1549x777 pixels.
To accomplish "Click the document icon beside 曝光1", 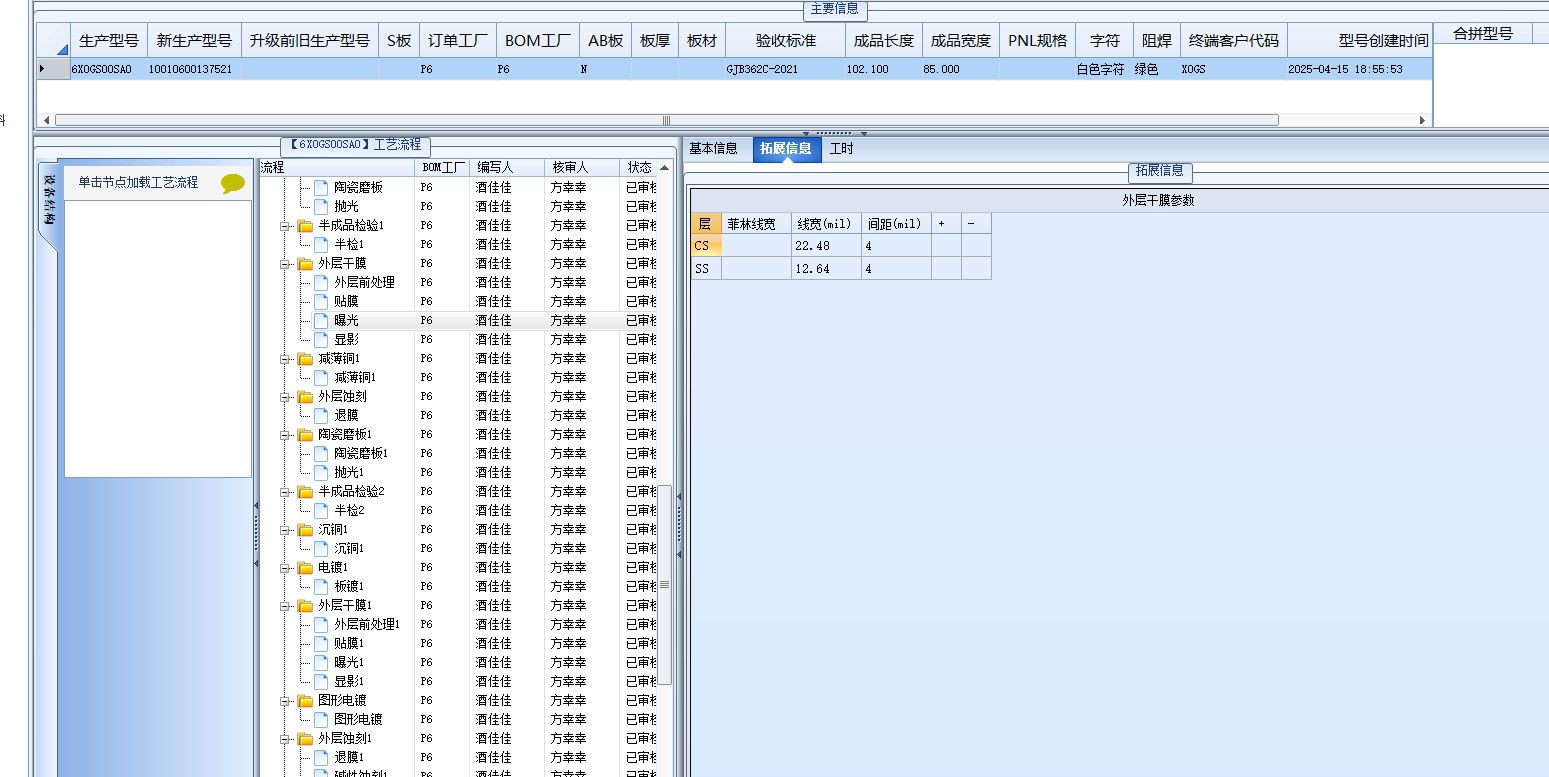I will (321, 663).
